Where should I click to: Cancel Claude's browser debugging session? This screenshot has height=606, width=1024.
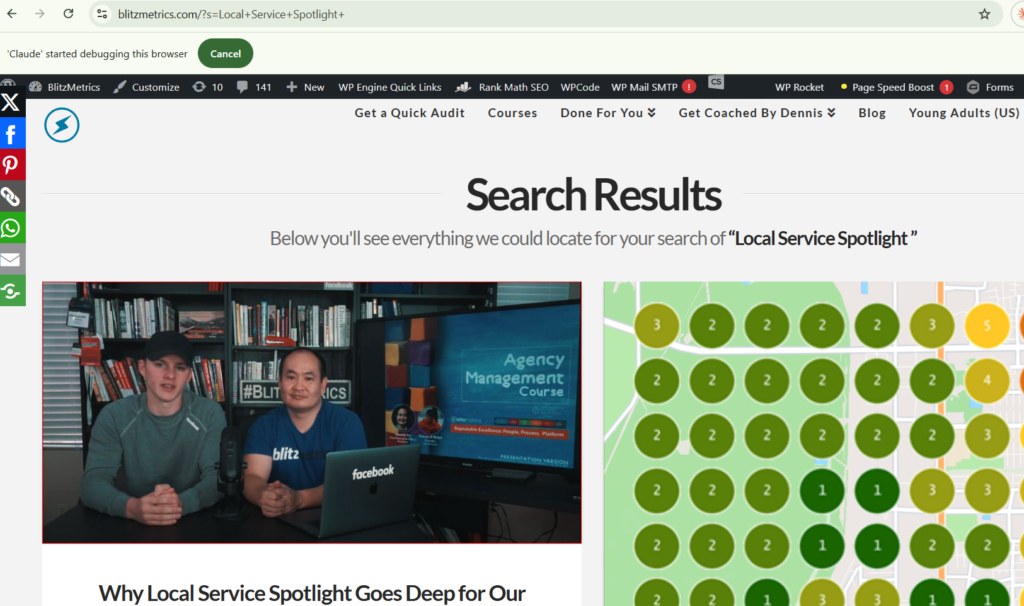[x=225, y=53]
